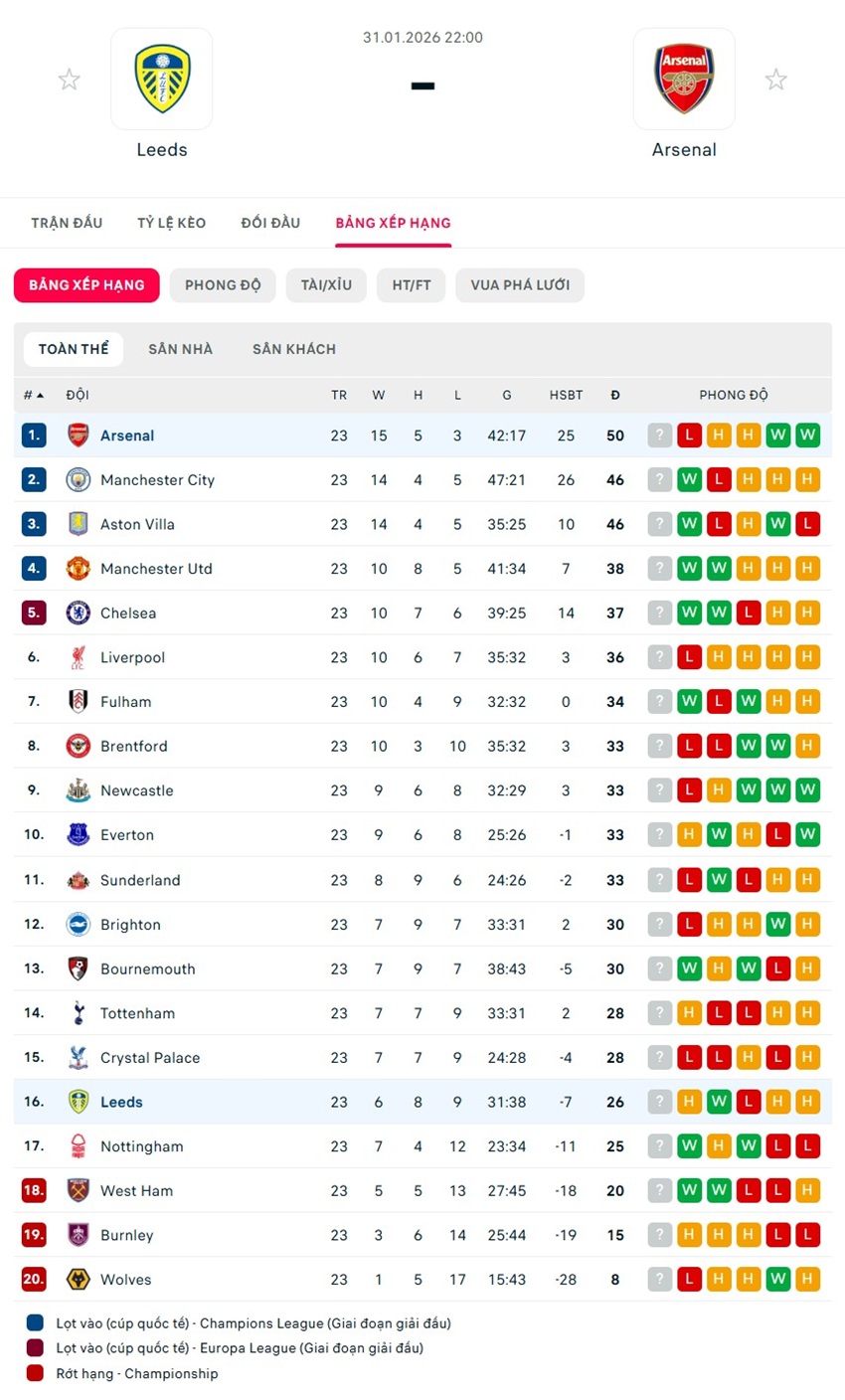Sort table by the # column arrow
Viewport: 845px width, 1400px height.
pos(40,396)
